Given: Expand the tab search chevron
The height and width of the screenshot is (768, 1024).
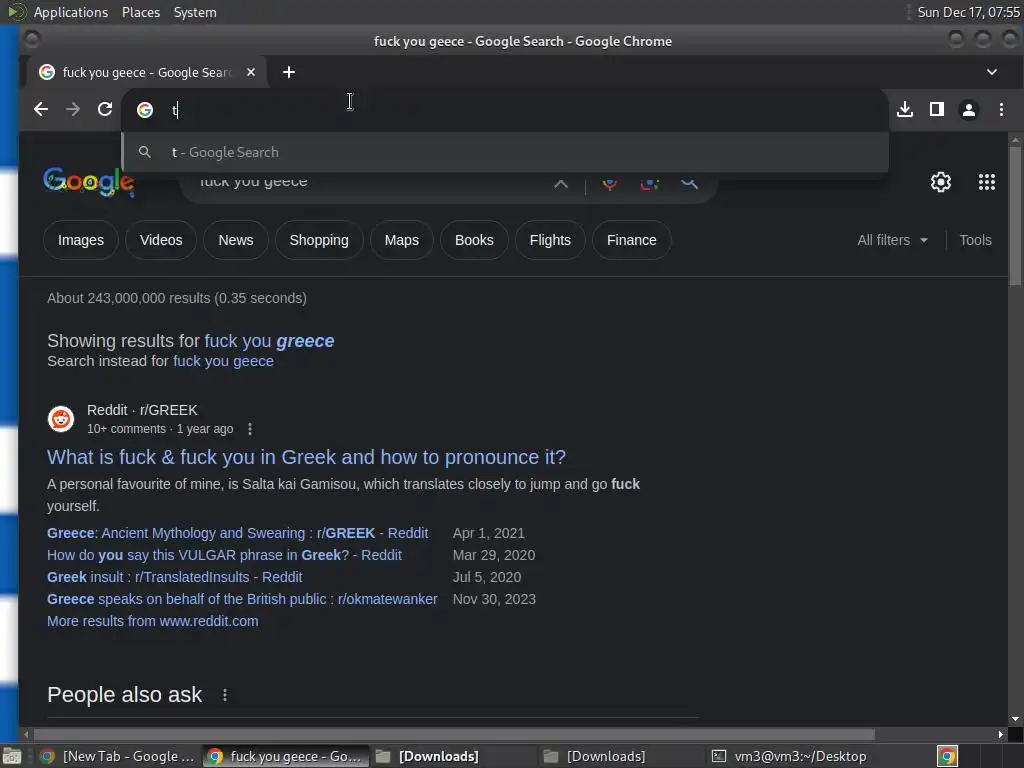Looking at the screenshot, I should tap(991, 72).
